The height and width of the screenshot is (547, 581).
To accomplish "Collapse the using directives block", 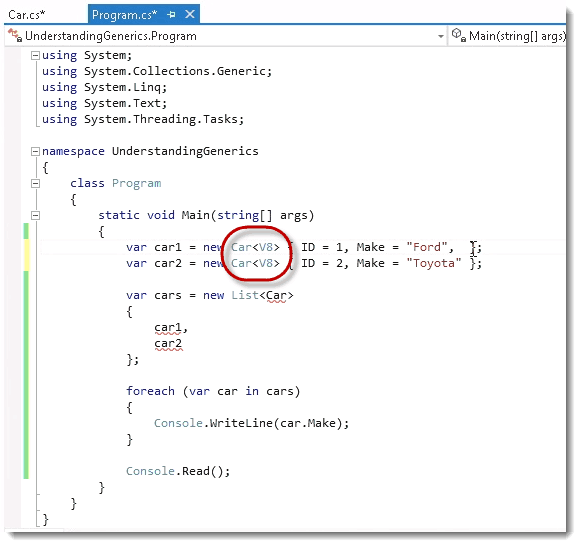I will click(35, 56).
